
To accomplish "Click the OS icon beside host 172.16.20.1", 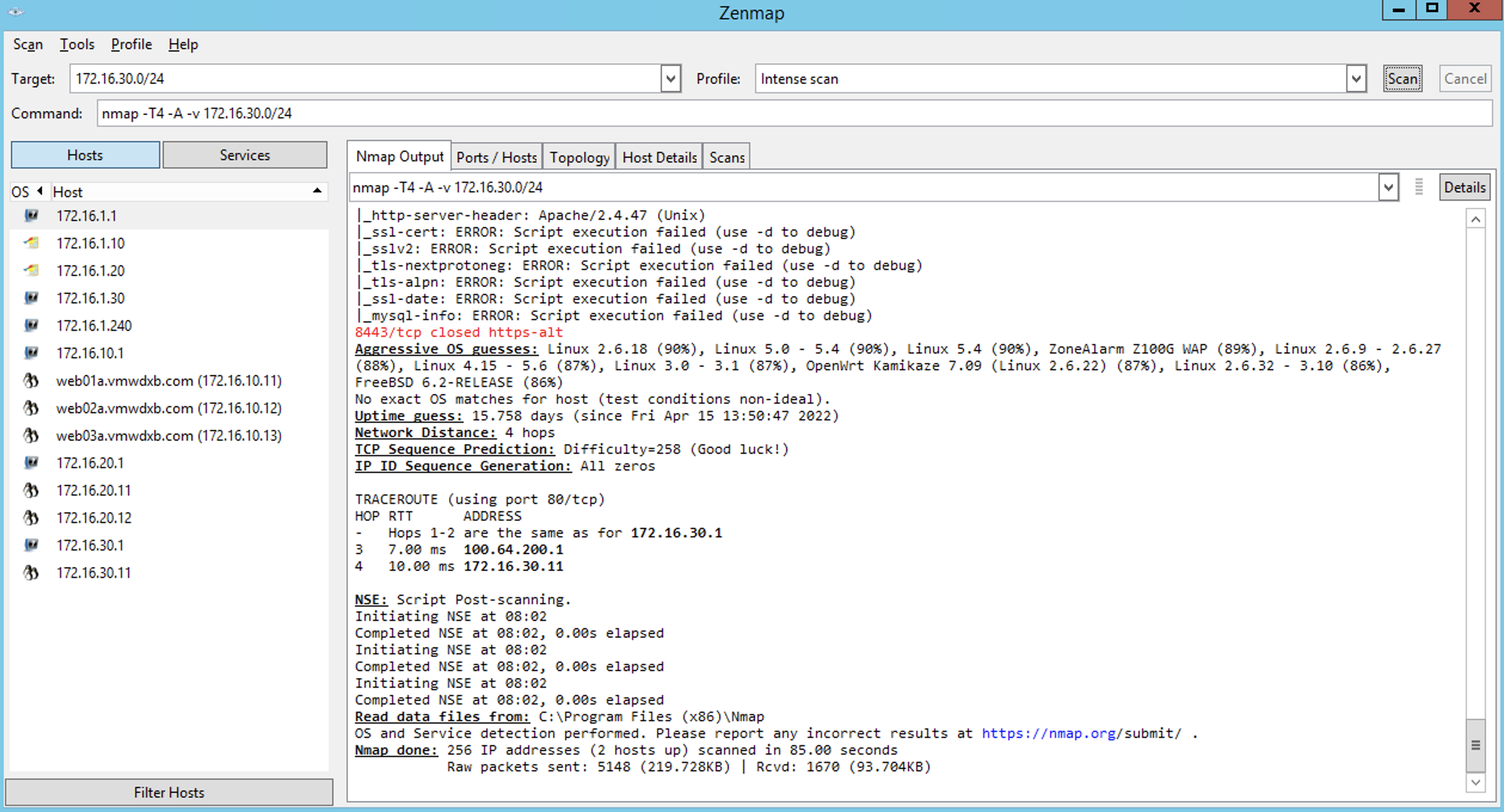I will click(x=31, y=463).
